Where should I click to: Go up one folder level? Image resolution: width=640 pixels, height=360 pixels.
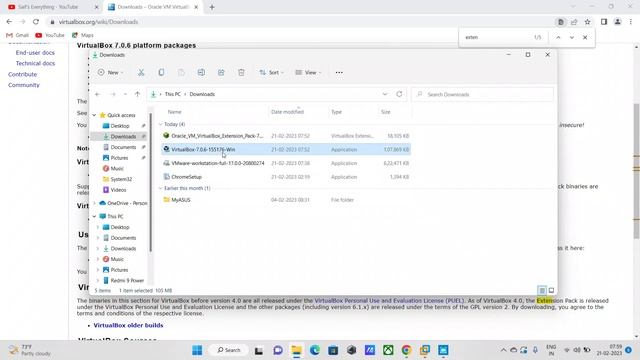tap(138, 94)
